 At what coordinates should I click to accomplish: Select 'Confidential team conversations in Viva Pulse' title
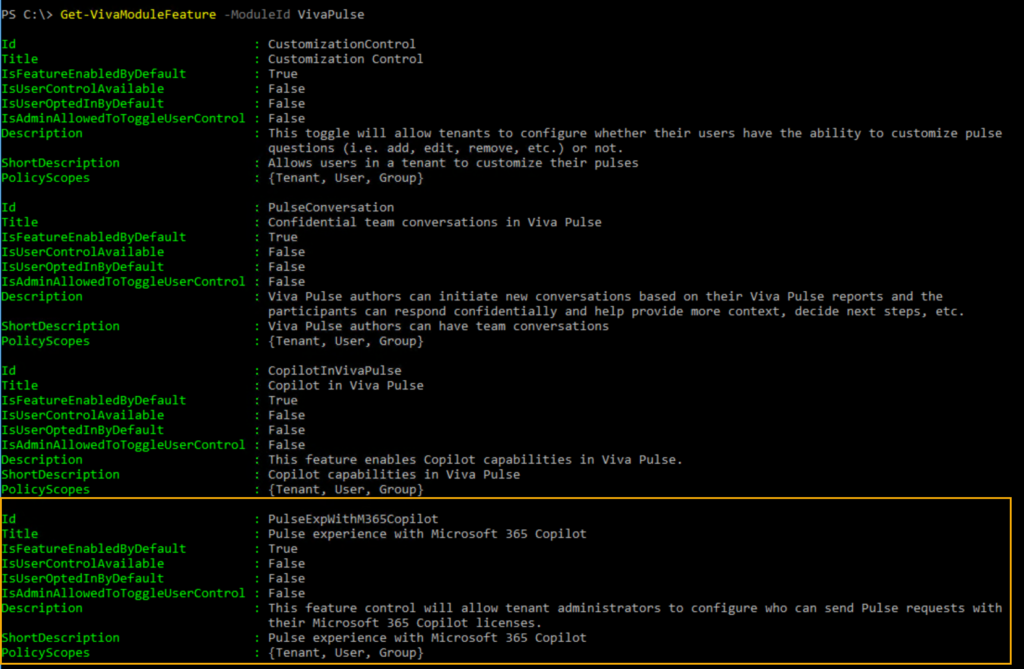(x=435, y=222)
